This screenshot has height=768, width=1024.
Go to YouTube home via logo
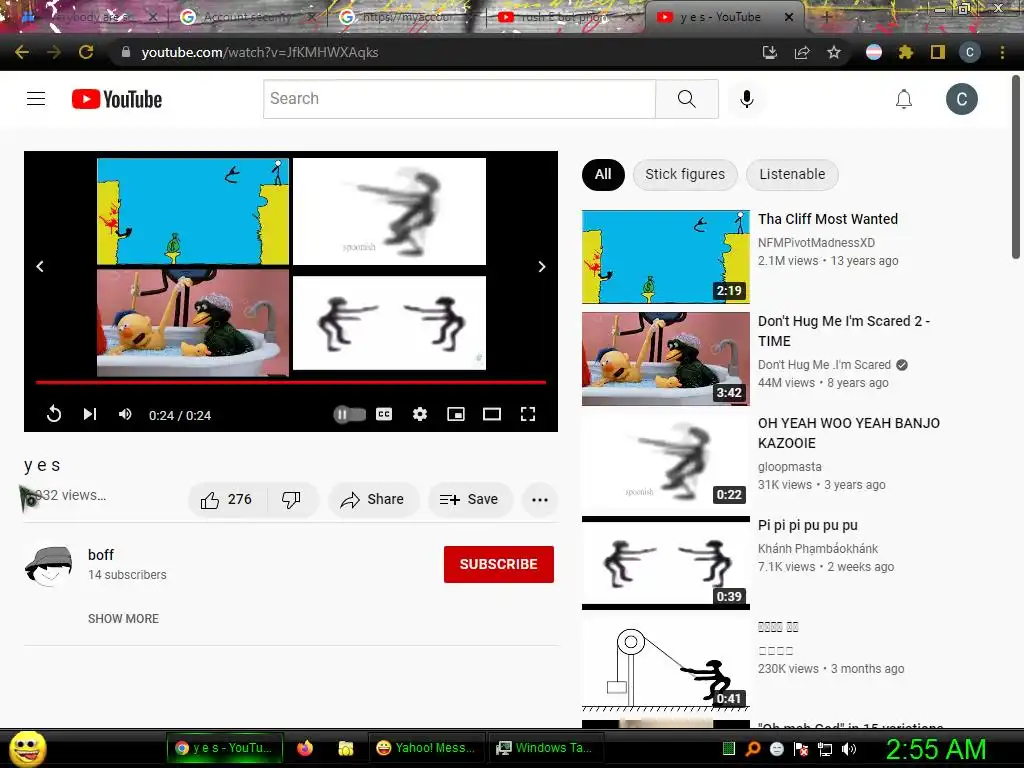(x=117, y=99)
